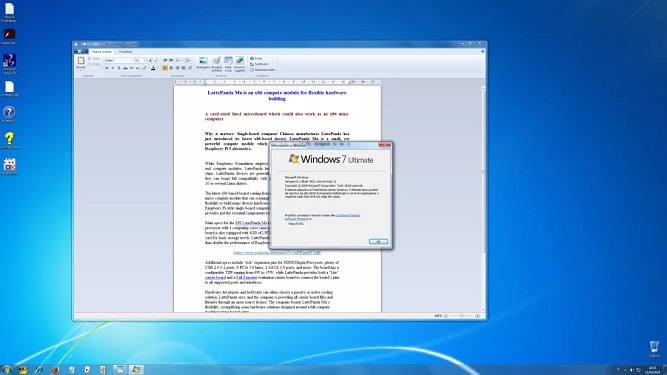Select the dark red square desktop icon
The width and height of the screenshot is (667, 375).
9,36
